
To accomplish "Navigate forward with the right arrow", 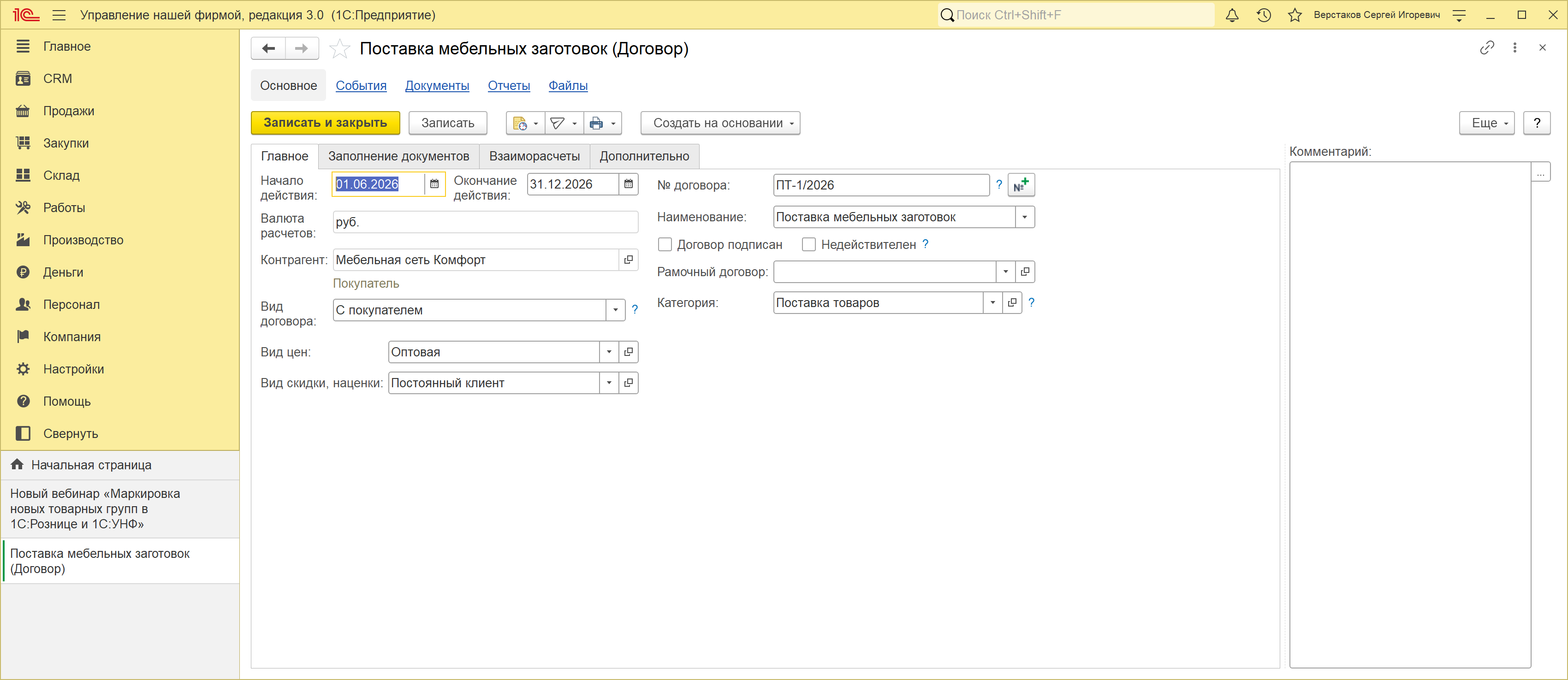I will 302,49.
